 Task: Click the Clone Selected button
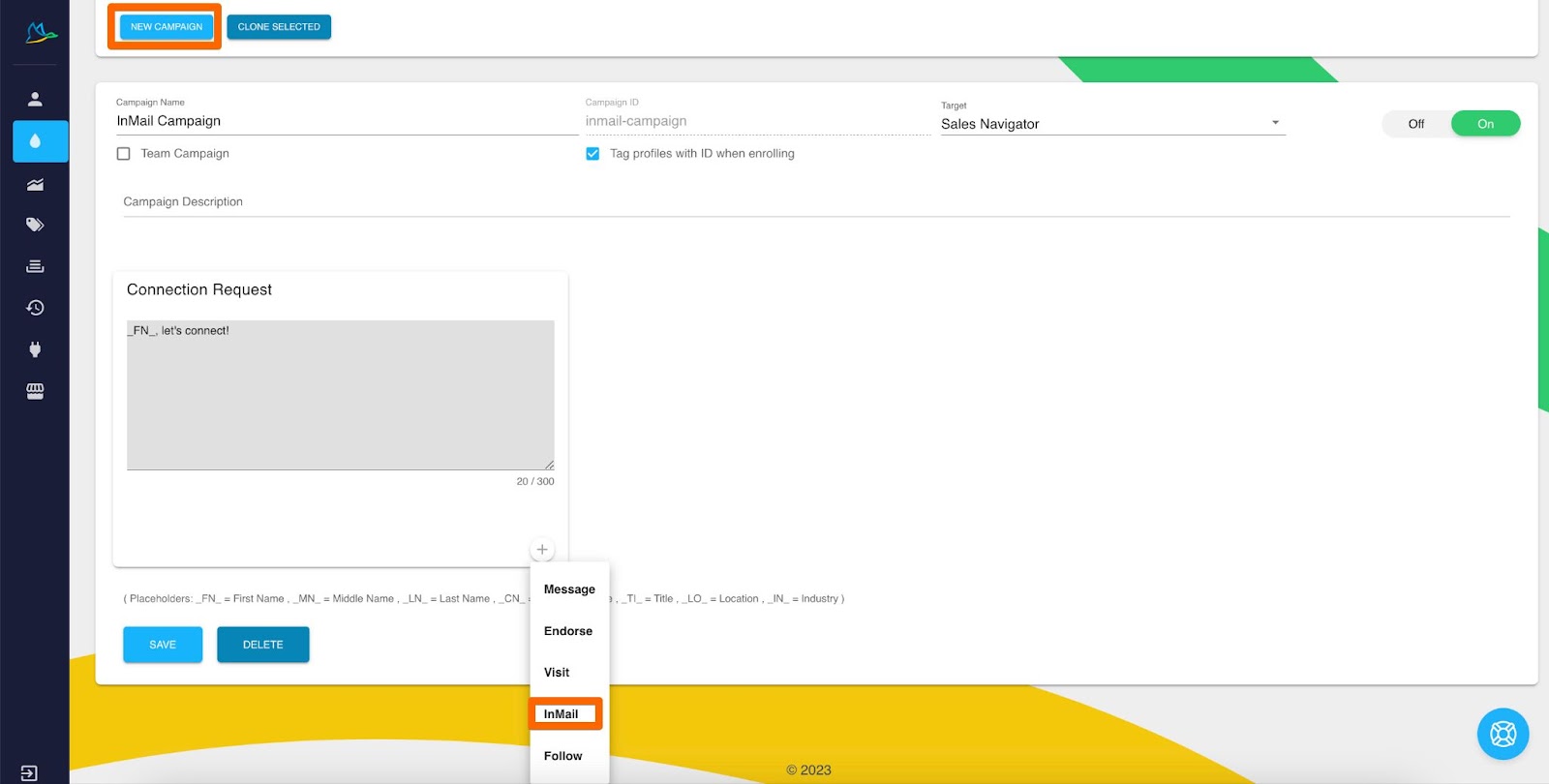click(x=279, y=27)
